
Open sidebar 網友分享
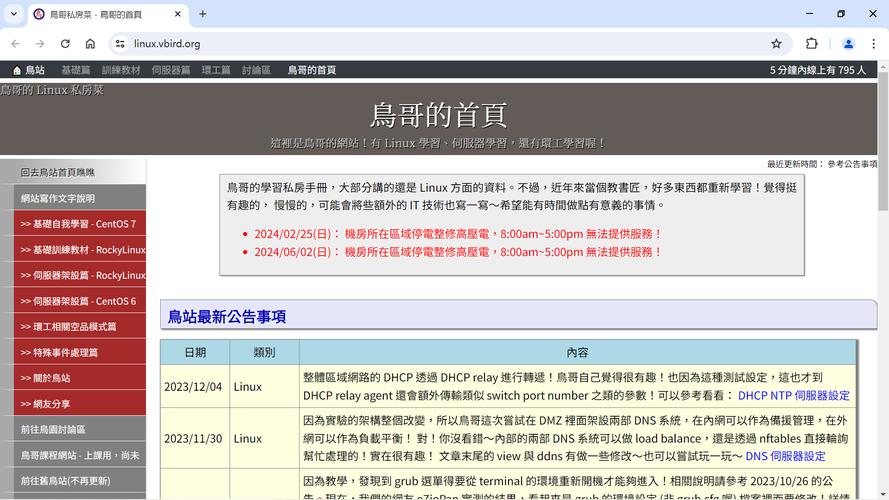pyautogui.click(x=79, y=404)
